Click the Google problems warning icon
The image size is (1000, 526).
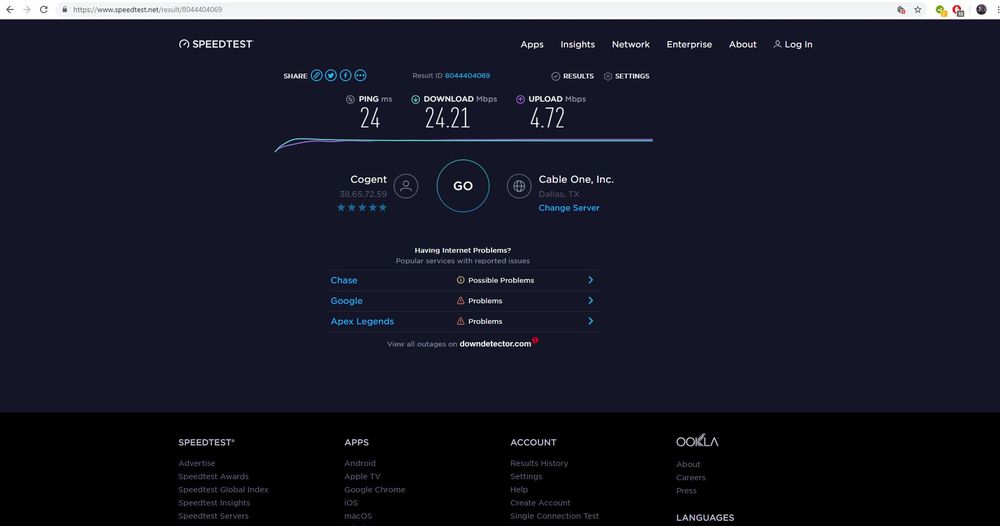tap(460, 300)
